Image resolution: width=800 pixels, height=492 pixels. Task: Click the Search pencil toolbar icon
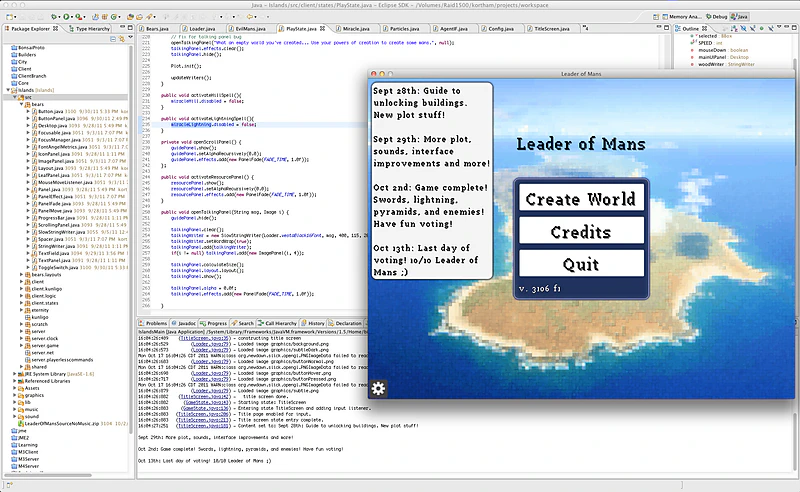click(149, 17)
